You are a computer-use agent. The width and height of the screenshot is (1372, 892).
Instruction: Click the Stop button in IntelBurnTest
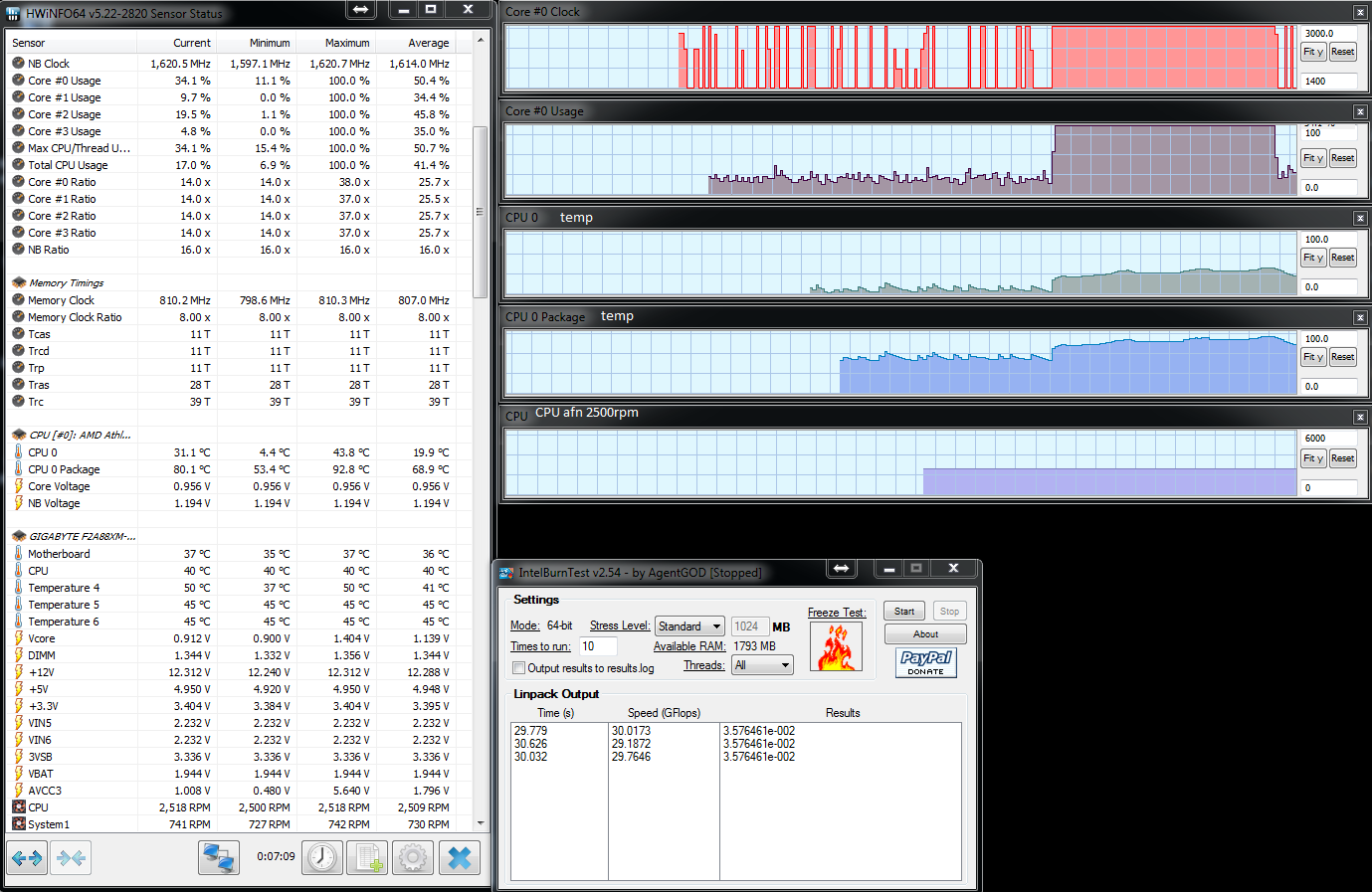(949, 612)
